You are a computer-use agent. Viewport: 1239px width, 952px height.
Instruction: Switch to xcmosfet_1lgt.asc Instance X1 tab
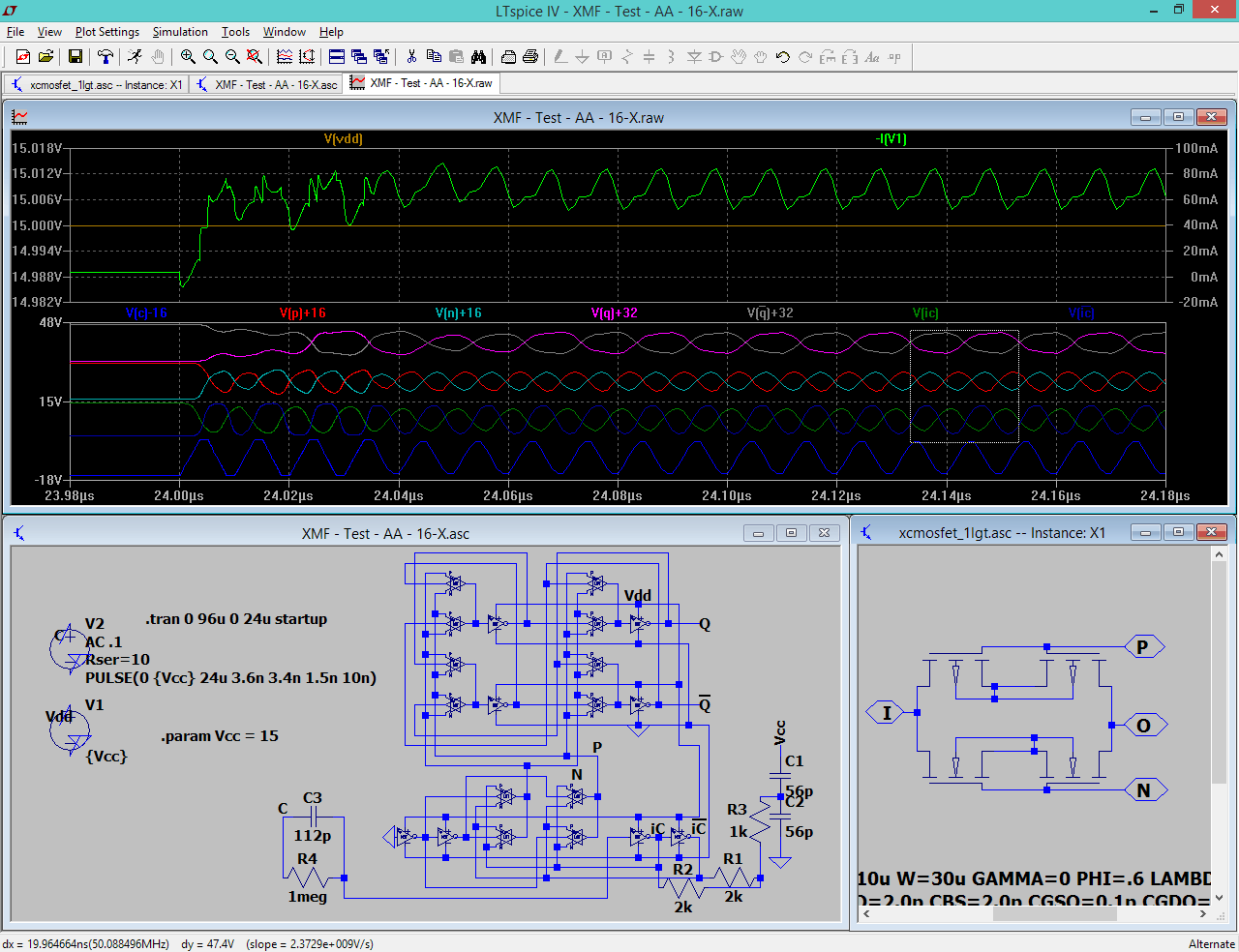97,84
